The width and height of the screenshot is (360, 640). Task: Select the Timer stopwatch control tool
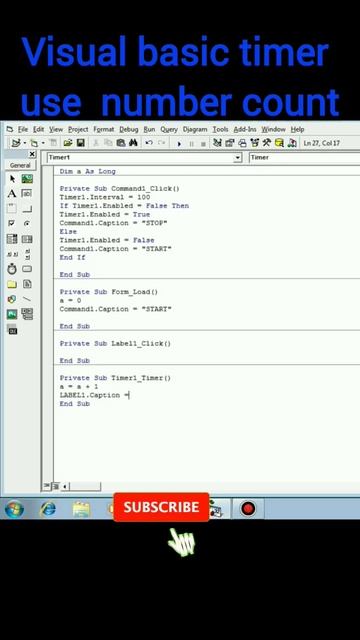coord(12,269)
